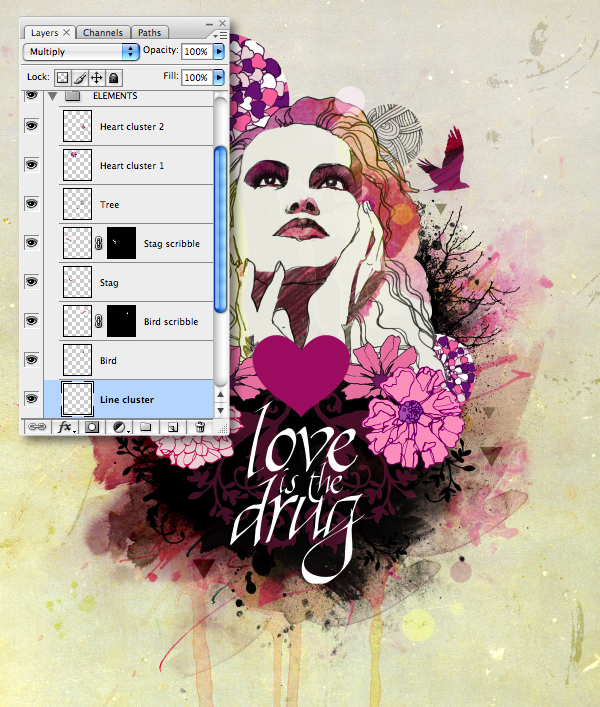This screenshot has width=600, height=707.
Task: Lock transparent pixels icon
Action: (x=62, y=78)
